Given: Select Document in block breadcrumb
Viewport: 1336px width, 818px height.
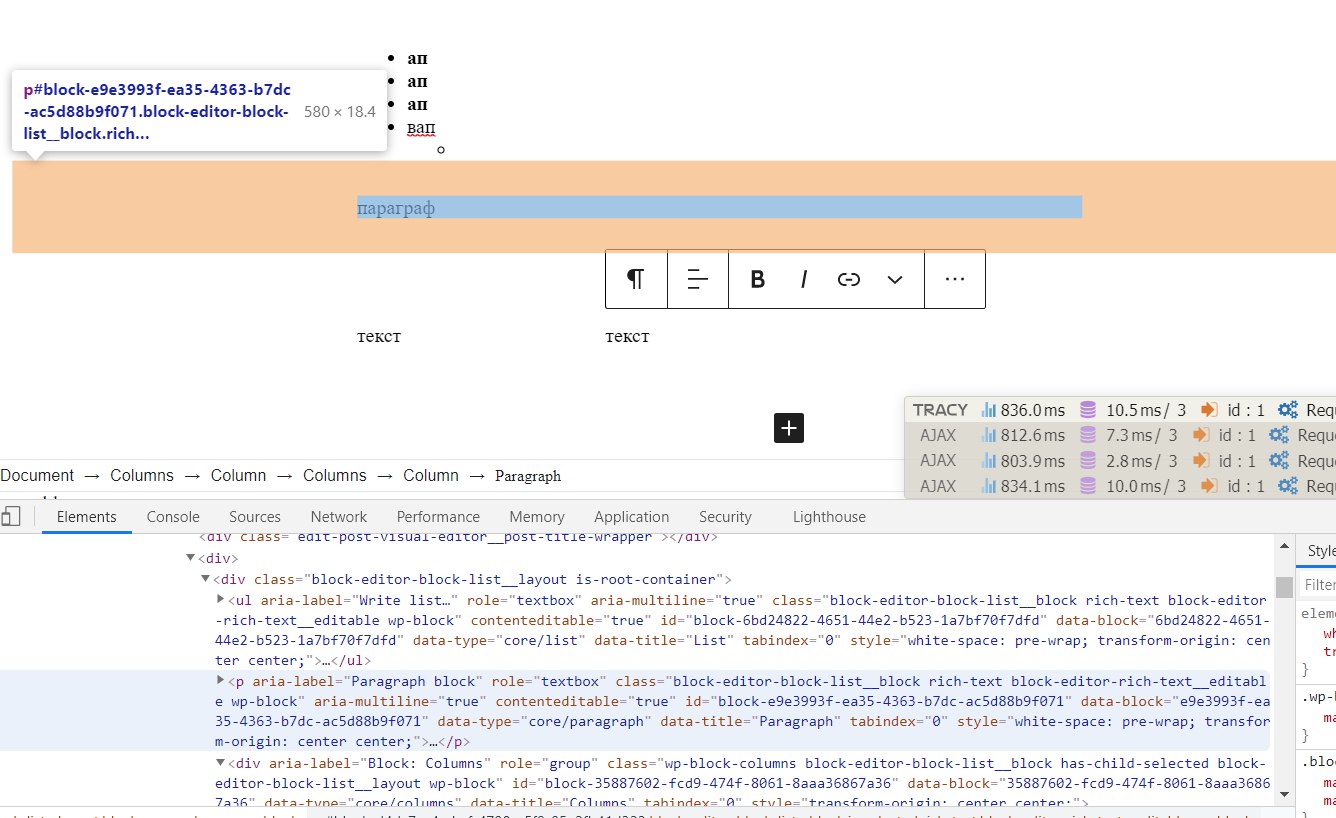Looking at the screenshot, I should coord(37,476).
